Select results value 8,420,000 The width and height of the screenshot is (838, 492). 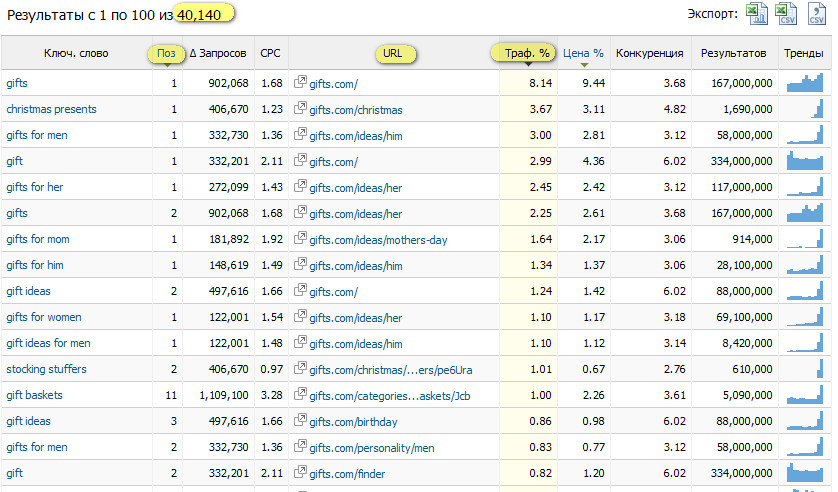pyautogui.click(x=748, y=343)
